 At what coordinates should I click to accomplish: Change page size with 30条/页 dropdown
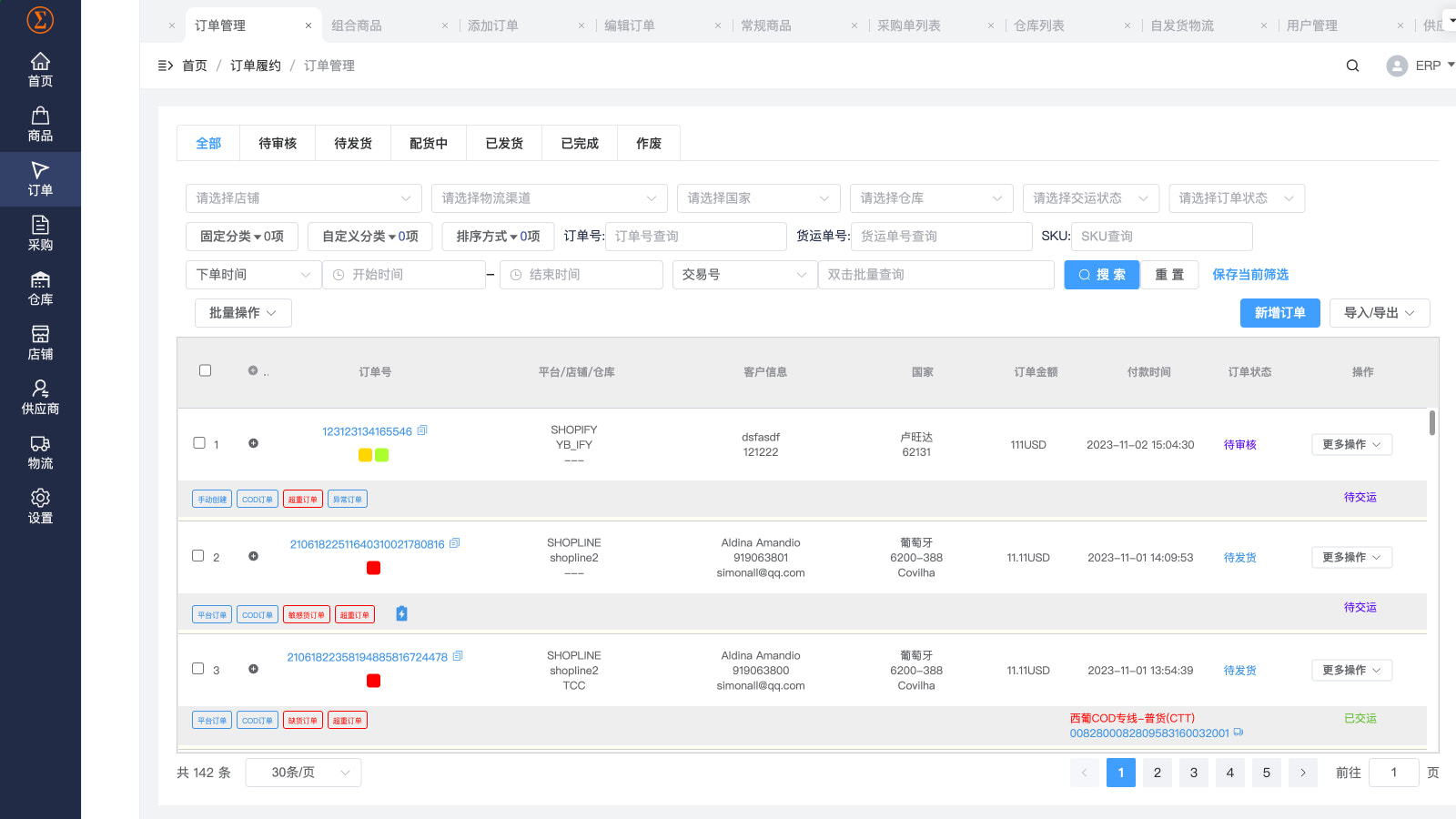coord(303,773)
